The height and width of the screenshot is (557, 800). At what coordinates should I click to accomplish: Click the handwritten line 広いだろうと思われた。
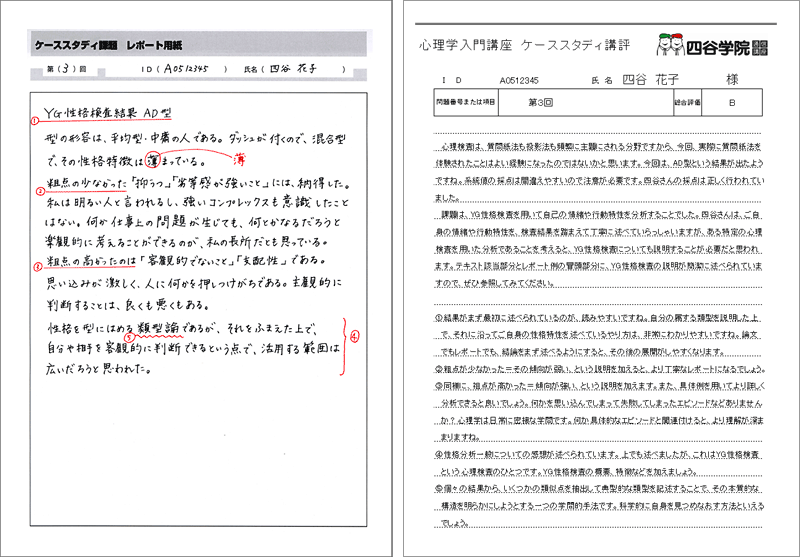[x=98, y=368]
